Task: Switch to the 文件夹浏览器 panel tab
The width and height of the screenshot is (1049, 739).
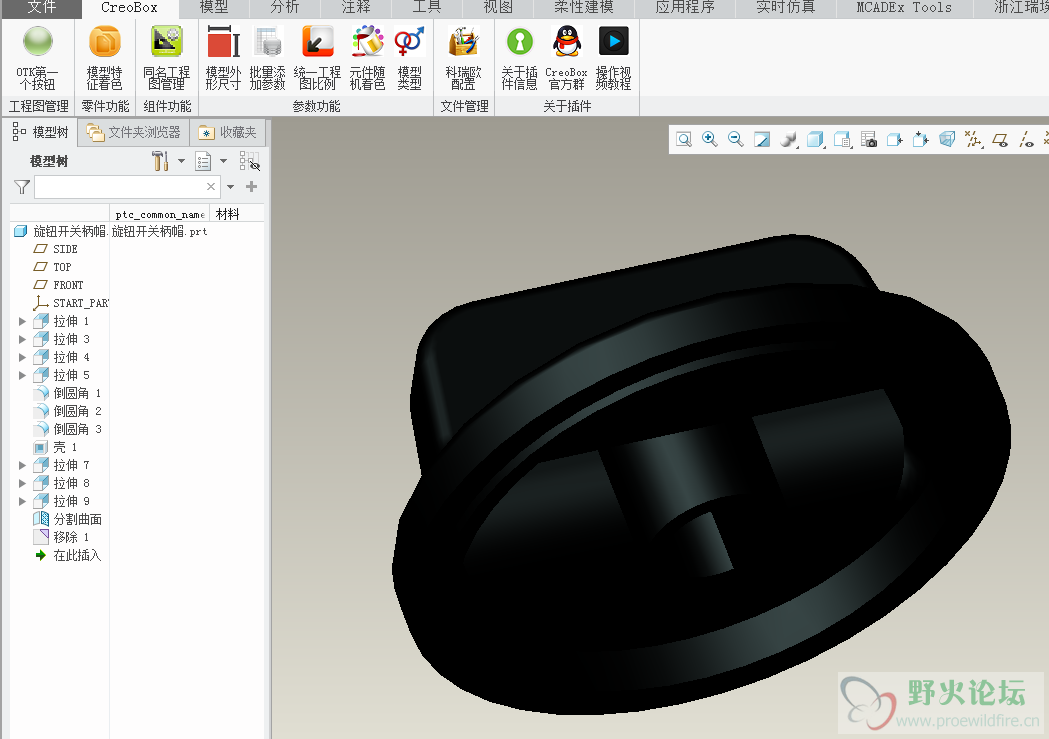Action: pyautogui.click(x=134, y=132)
